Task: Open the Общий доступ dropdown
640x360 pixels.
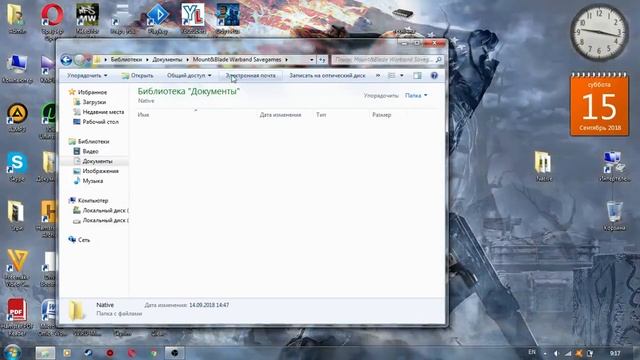Action: pos(189,76)
